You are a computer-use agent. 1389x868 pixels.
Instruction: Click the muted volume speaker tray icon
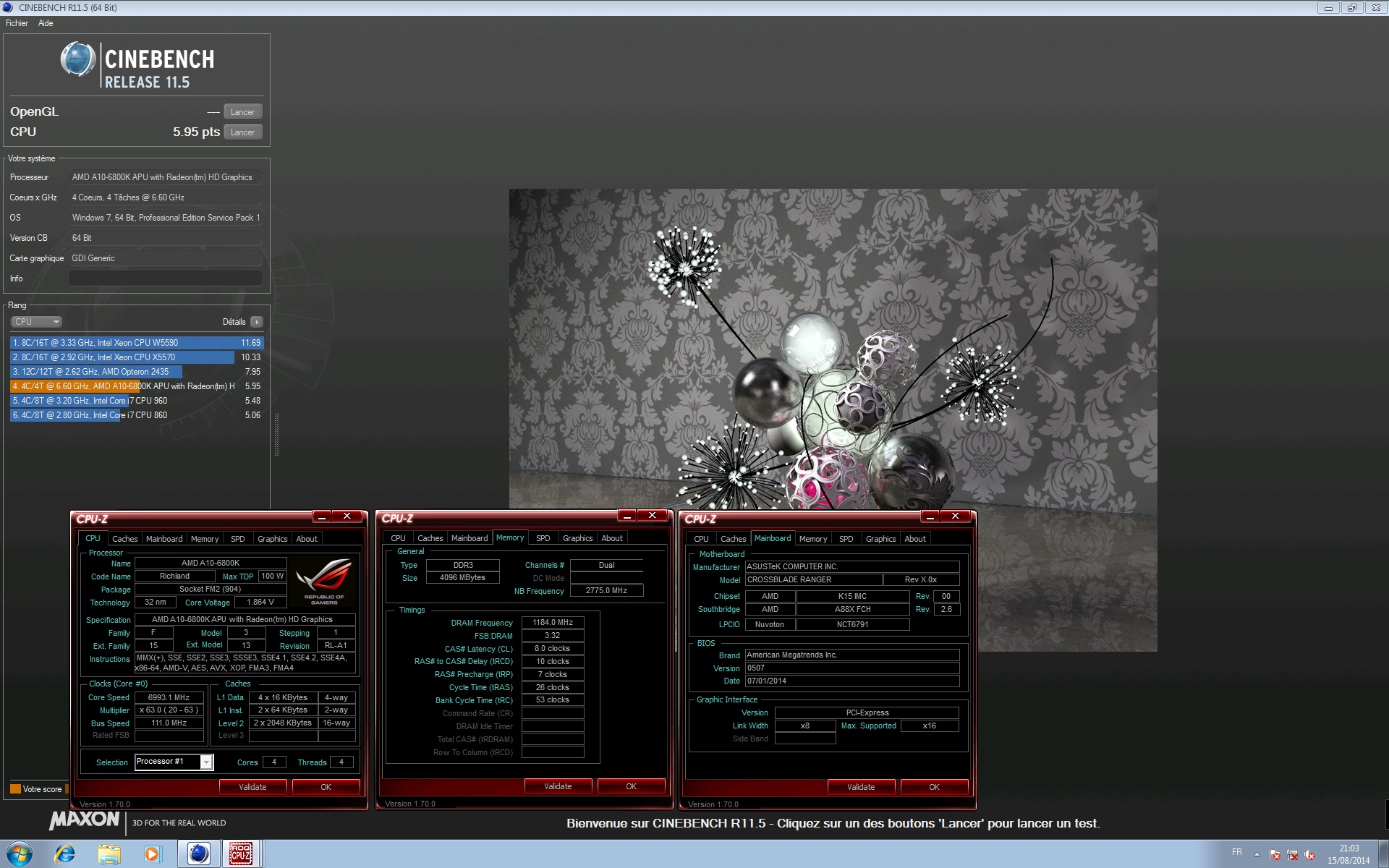pos(1309,855)
